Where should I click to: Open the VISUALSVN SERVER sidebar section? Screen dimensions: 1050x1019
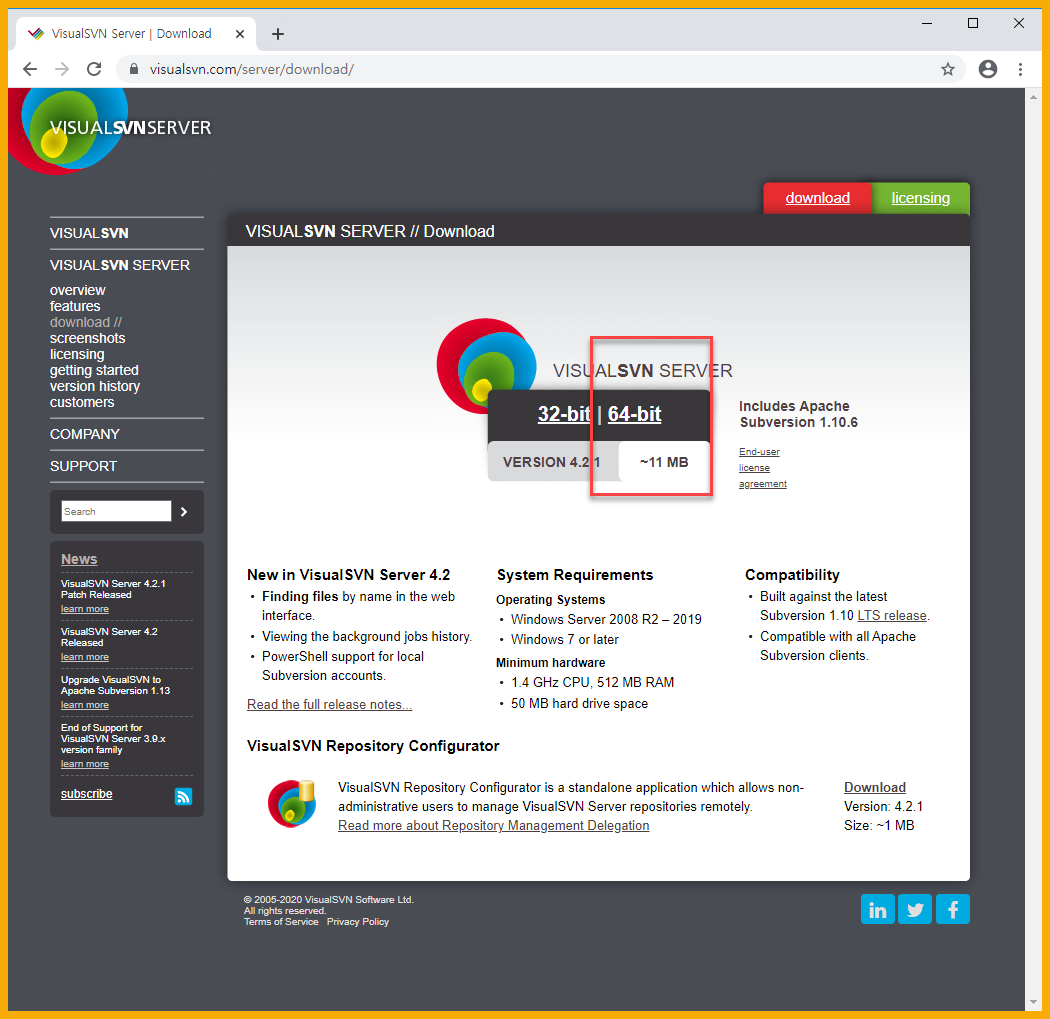tap(120, 265)
